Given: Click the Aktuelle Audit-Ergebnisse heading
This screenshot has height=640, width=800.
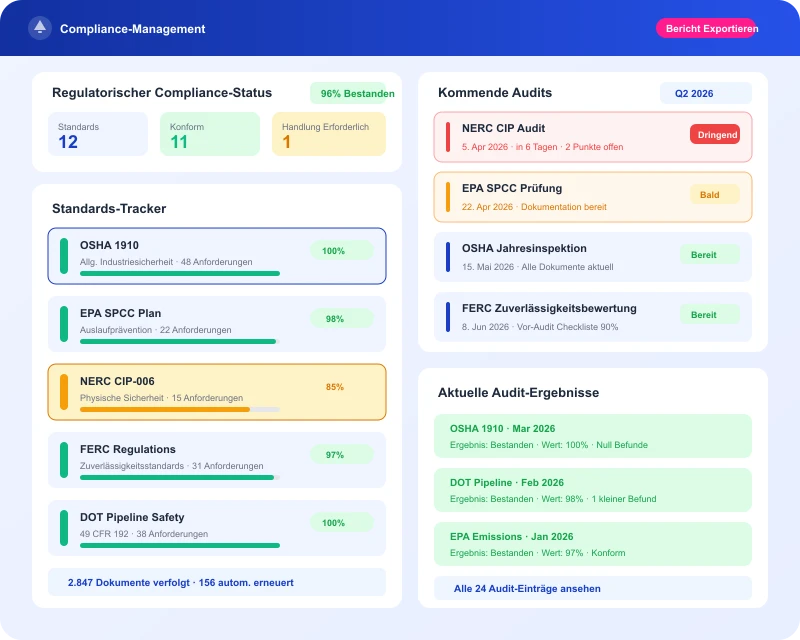Looking at the screenshot, I should (x=518, y=392).
